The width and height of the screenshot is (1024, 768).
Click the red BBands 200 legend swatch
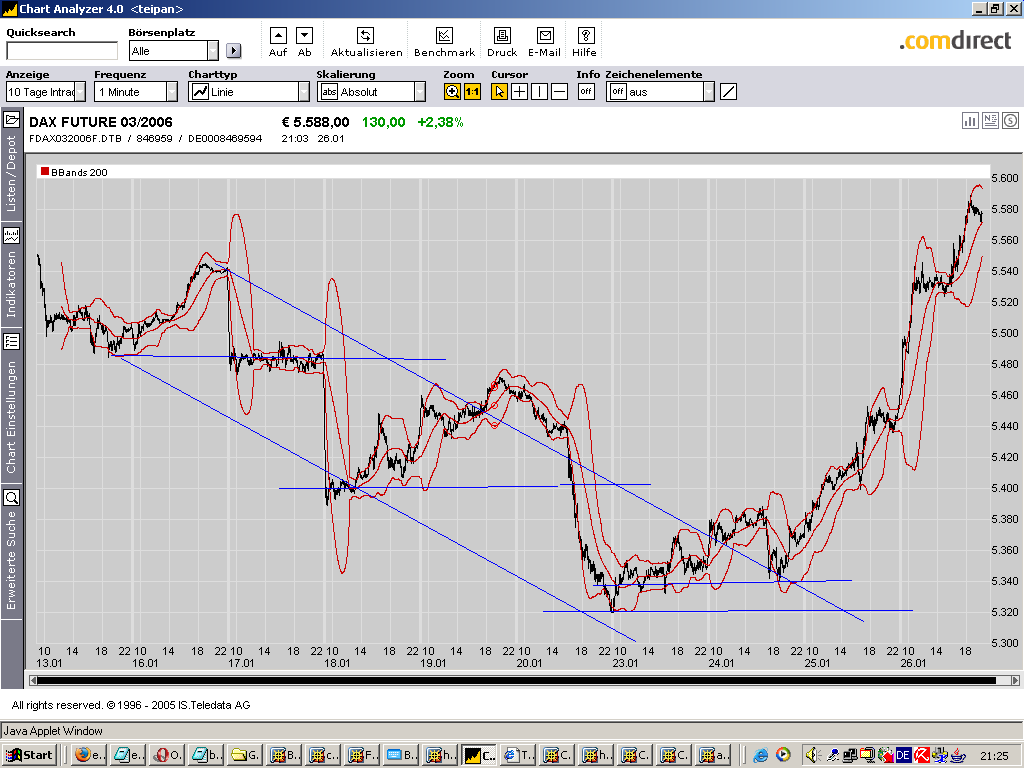[44, 173]
